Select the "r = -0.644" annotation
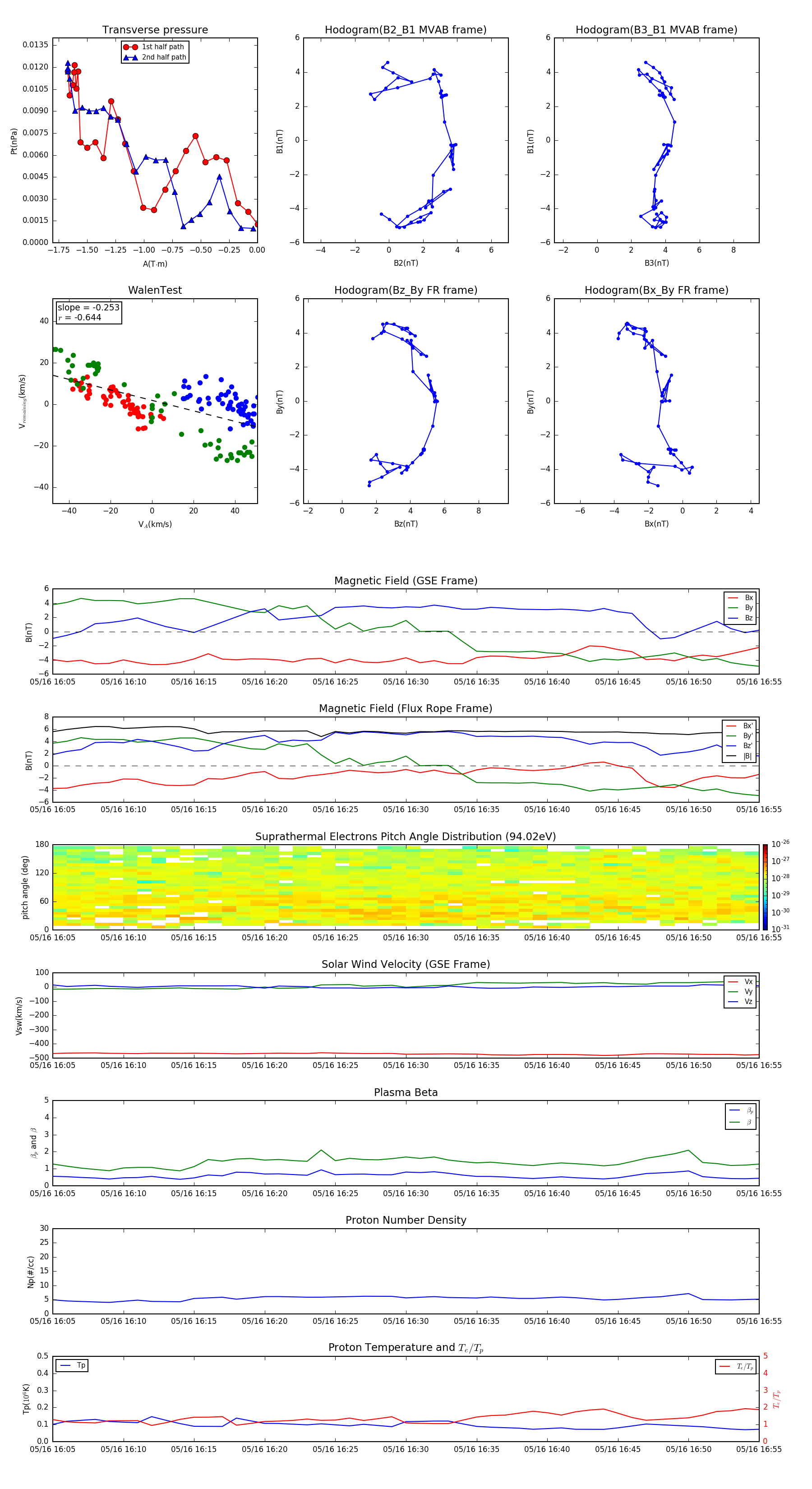The height and width of the screenshot is (1489, 812). [x=80, y=317]
